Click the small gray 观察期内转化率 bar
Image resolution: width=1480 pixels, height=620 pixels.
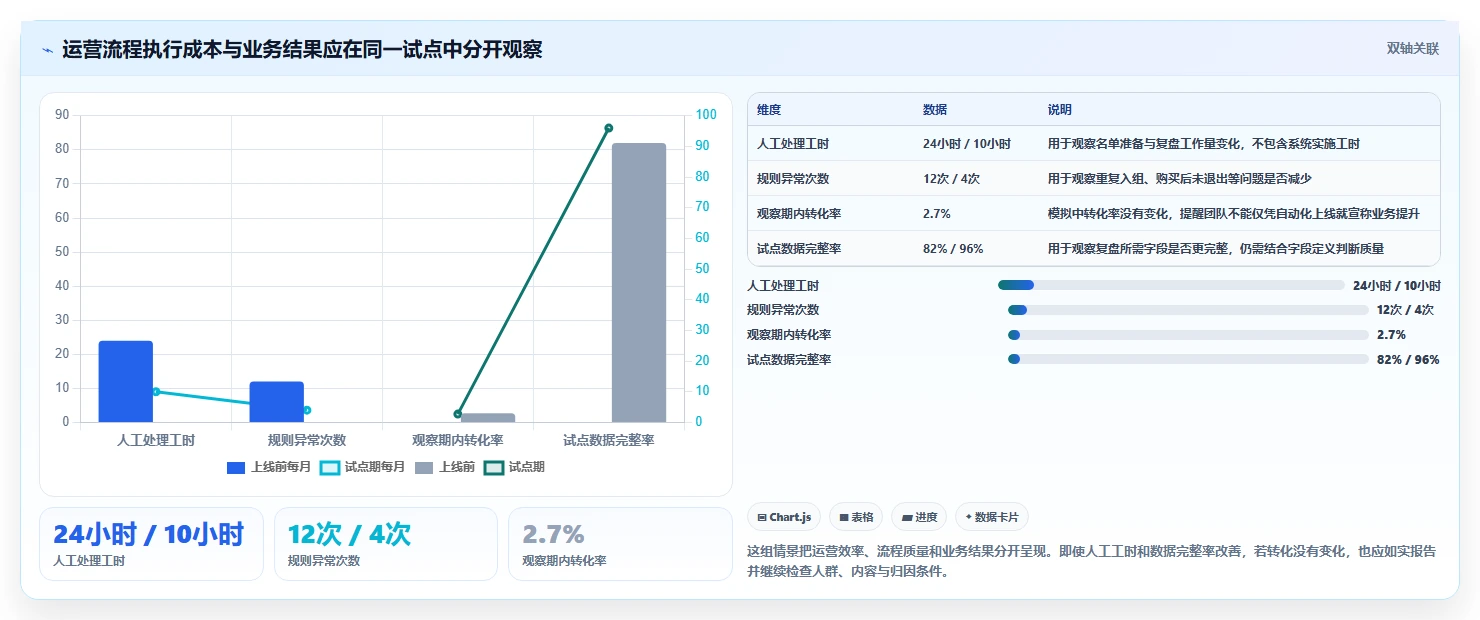488,418
